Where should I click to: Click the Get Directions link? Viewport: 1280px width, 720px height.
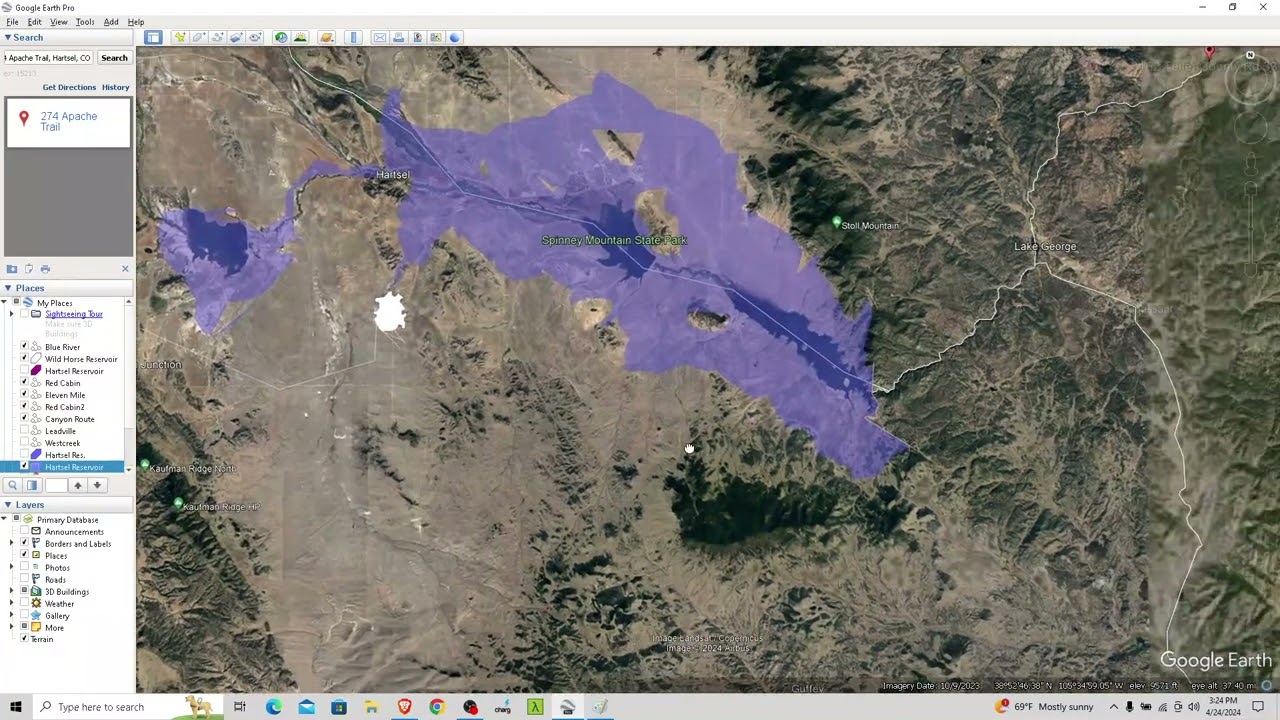(69, 87)
